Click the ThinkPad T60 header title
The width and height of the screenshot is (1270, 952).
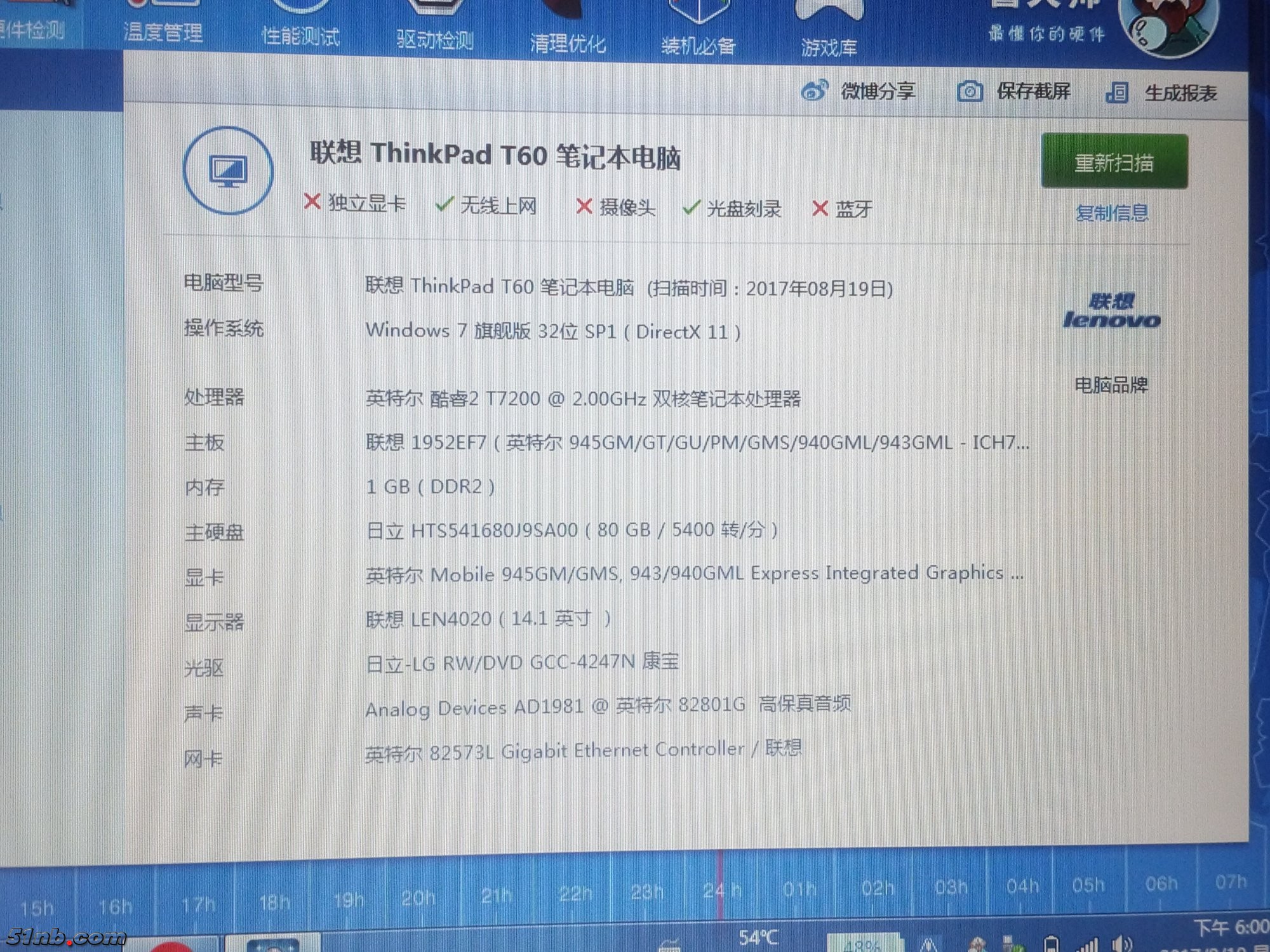coord(495,155)
